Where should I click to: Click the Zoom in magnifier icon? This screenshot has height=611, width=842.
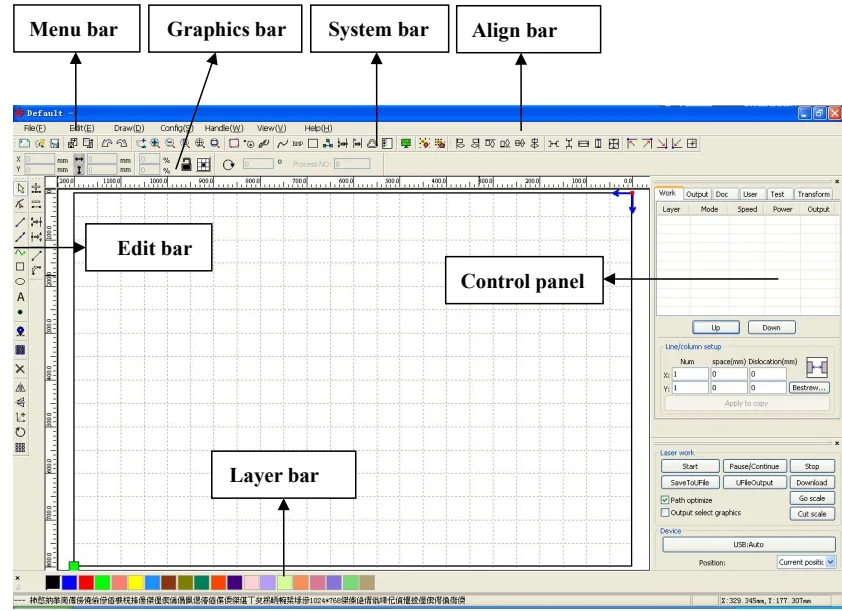pyautogui.click(x=155, y=143)
